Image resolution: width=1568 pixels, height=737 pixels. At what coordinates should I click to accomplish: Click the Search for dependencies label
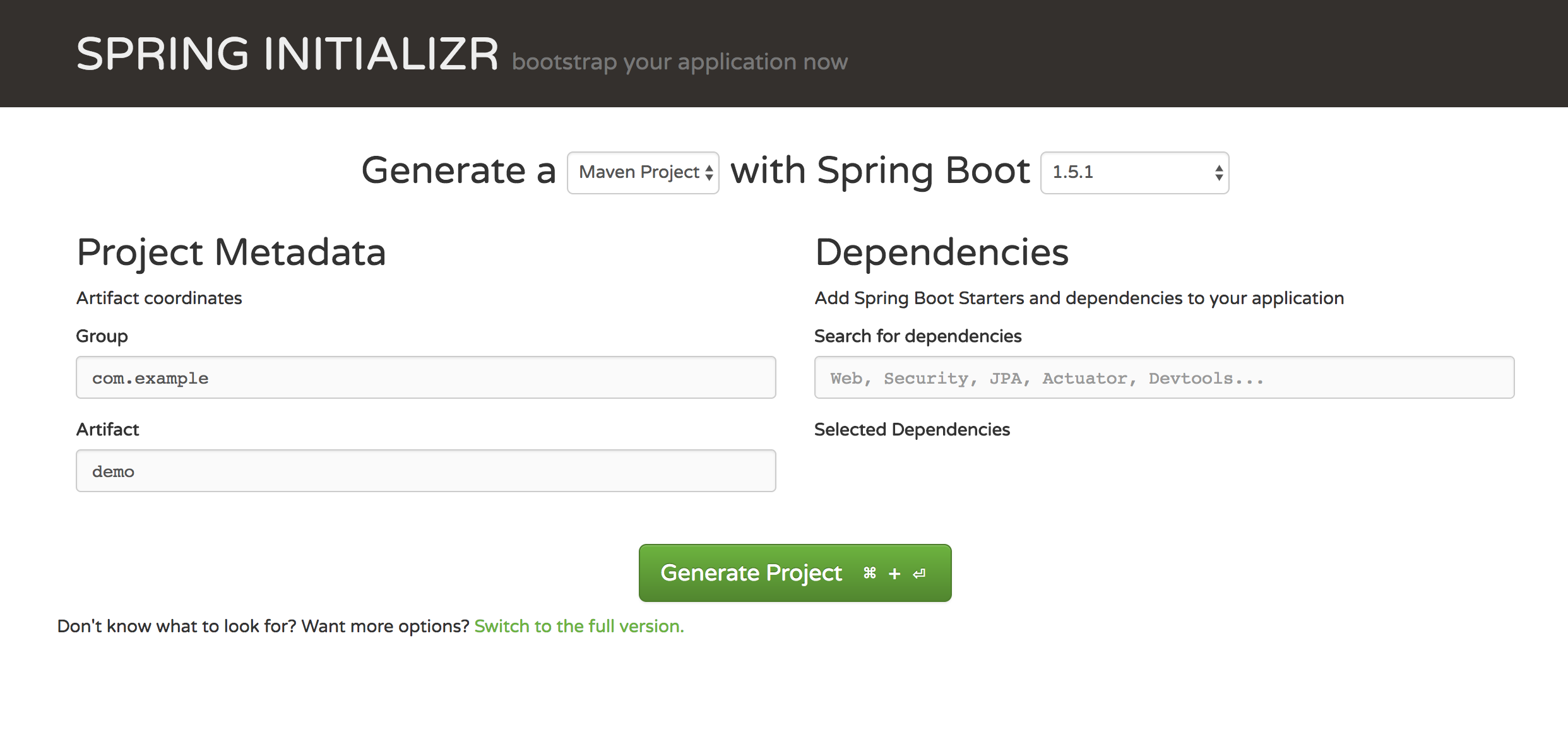[917, 336]
